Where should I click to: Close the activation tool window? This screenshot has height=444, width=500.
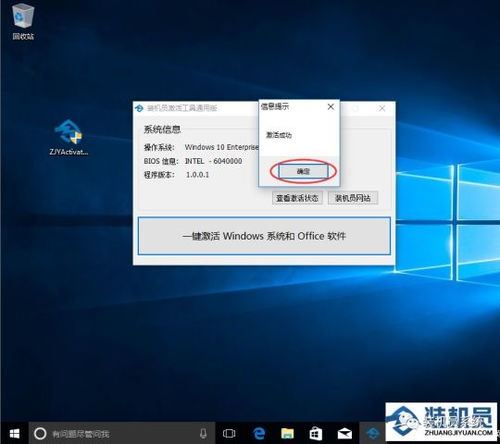[382, 108]
